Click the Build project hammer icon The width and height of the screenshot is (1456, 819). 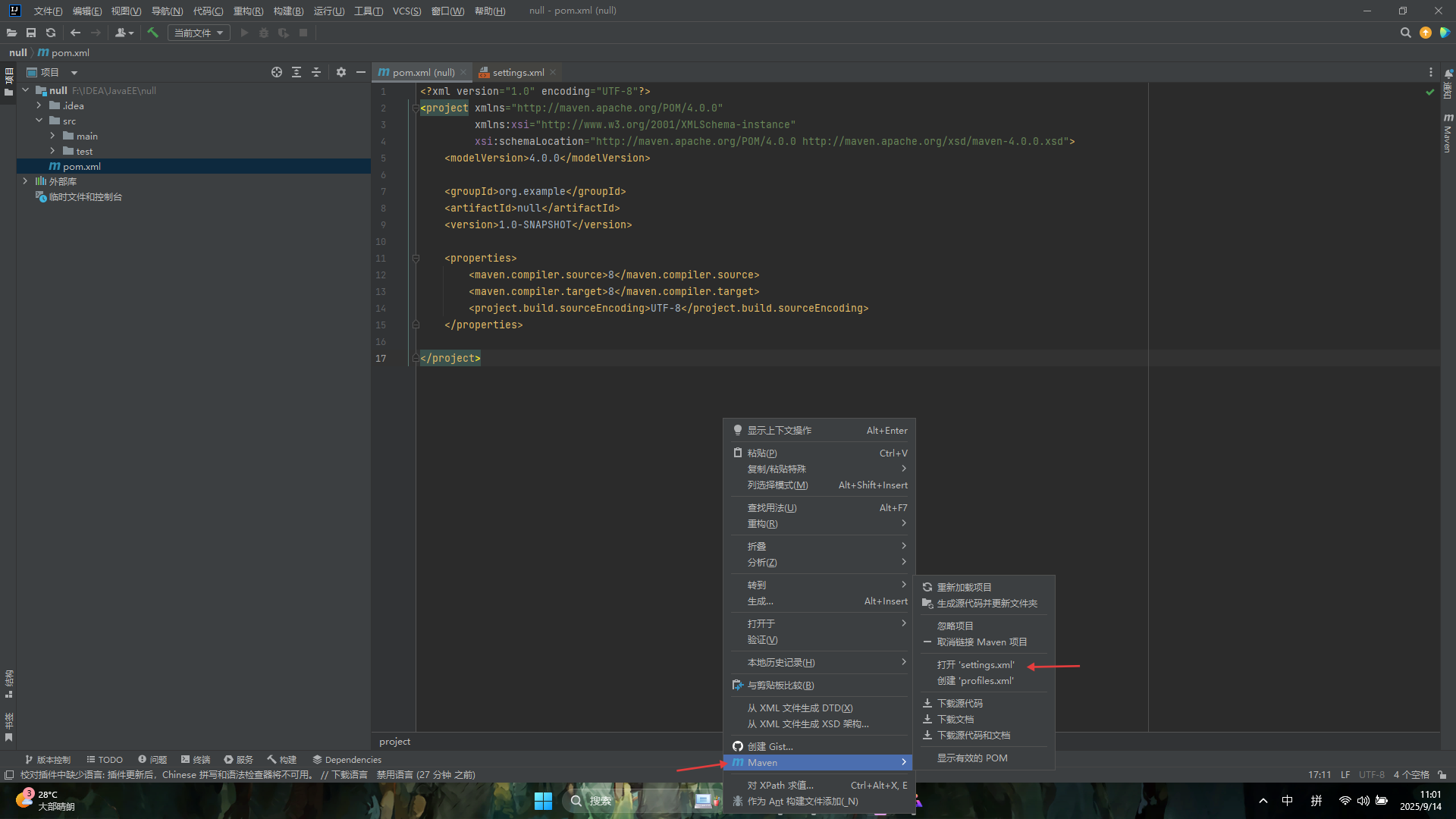pyautogui.click(x=152, y=33)
